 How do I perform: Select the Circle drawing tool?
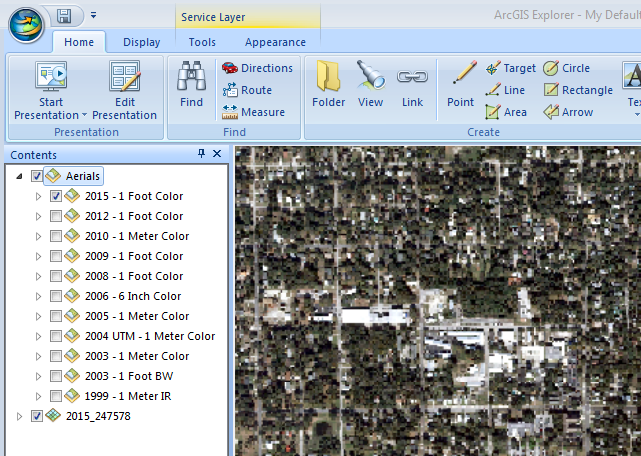(566, 68)
